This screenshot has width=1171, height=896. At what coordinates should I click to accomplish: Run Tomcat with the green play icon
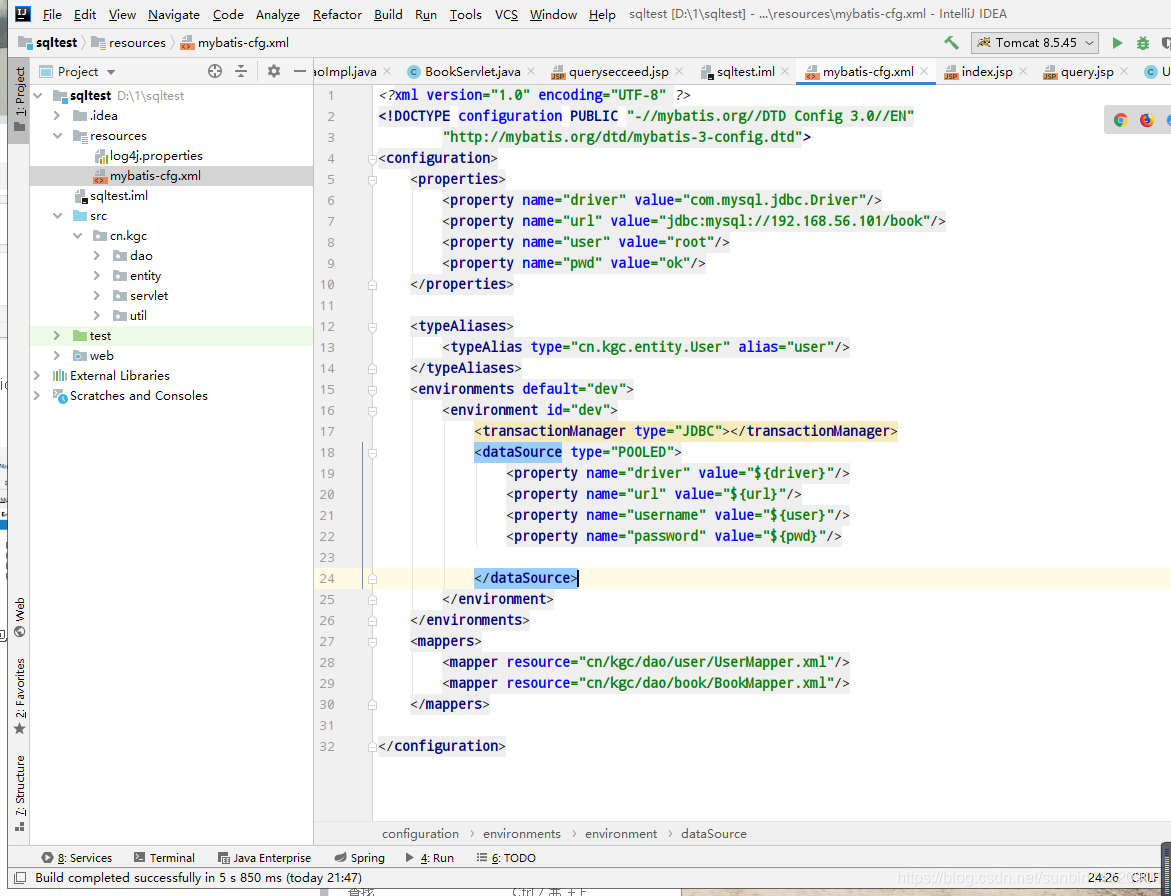tap(1117, 43)
